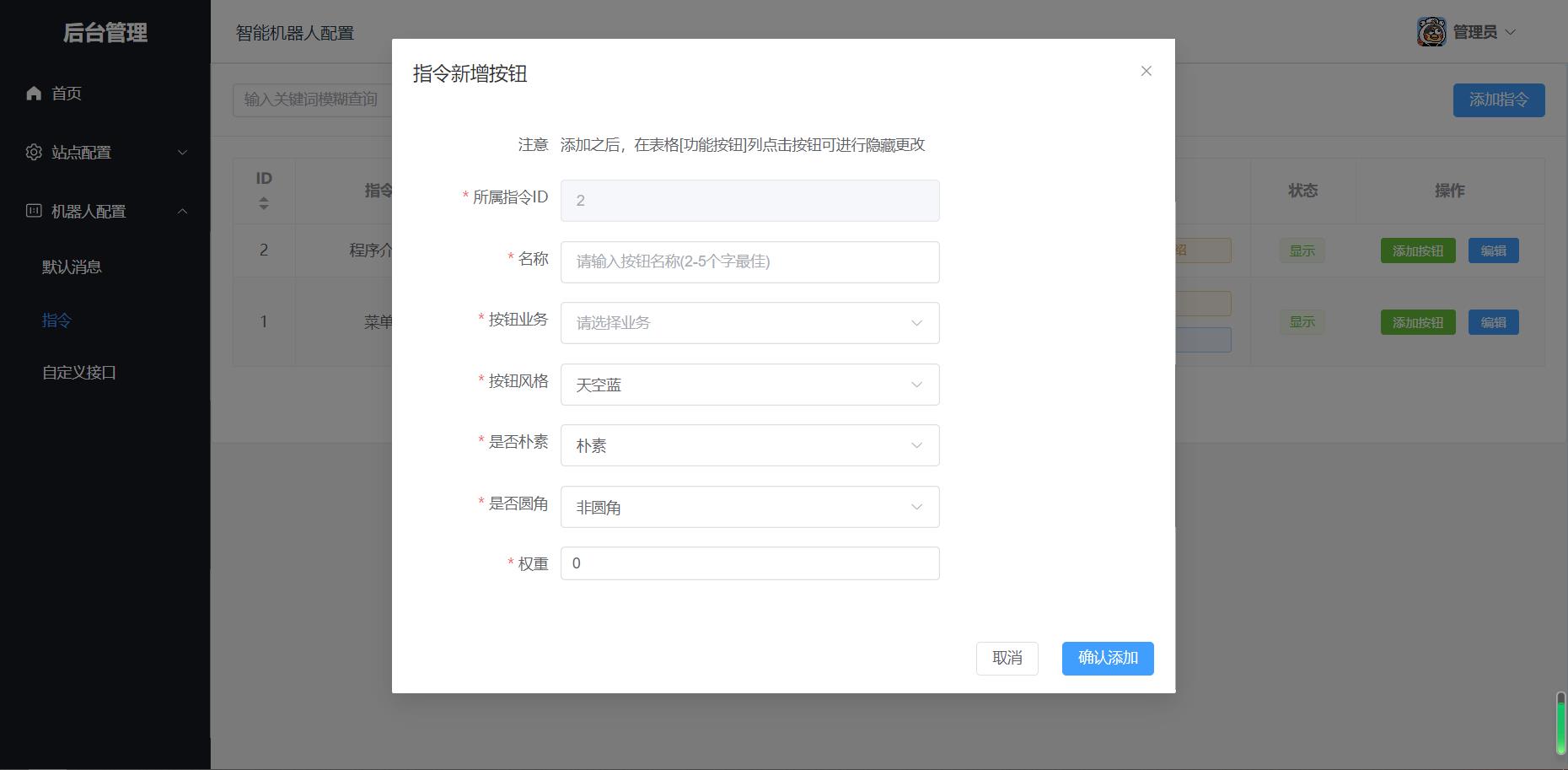
Task: Open the 按钮风格 dropdown showing 天空蓝
Action: coord(749,385)
